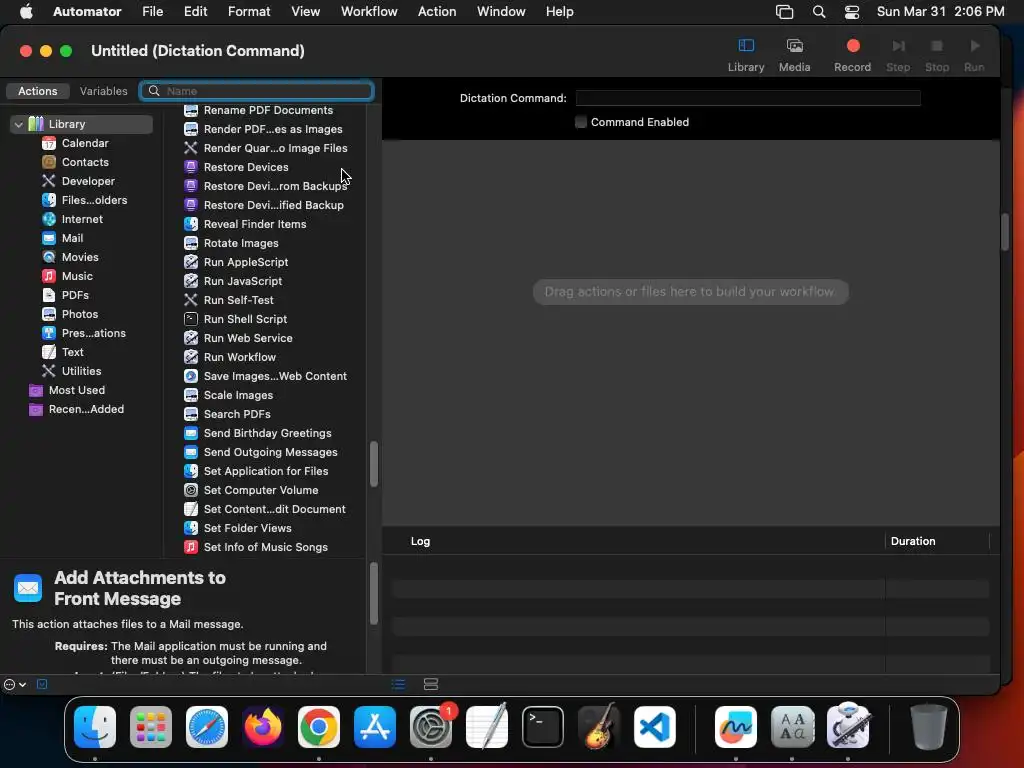Select the Movies category
1024x768 pixels.
(80, 257)
